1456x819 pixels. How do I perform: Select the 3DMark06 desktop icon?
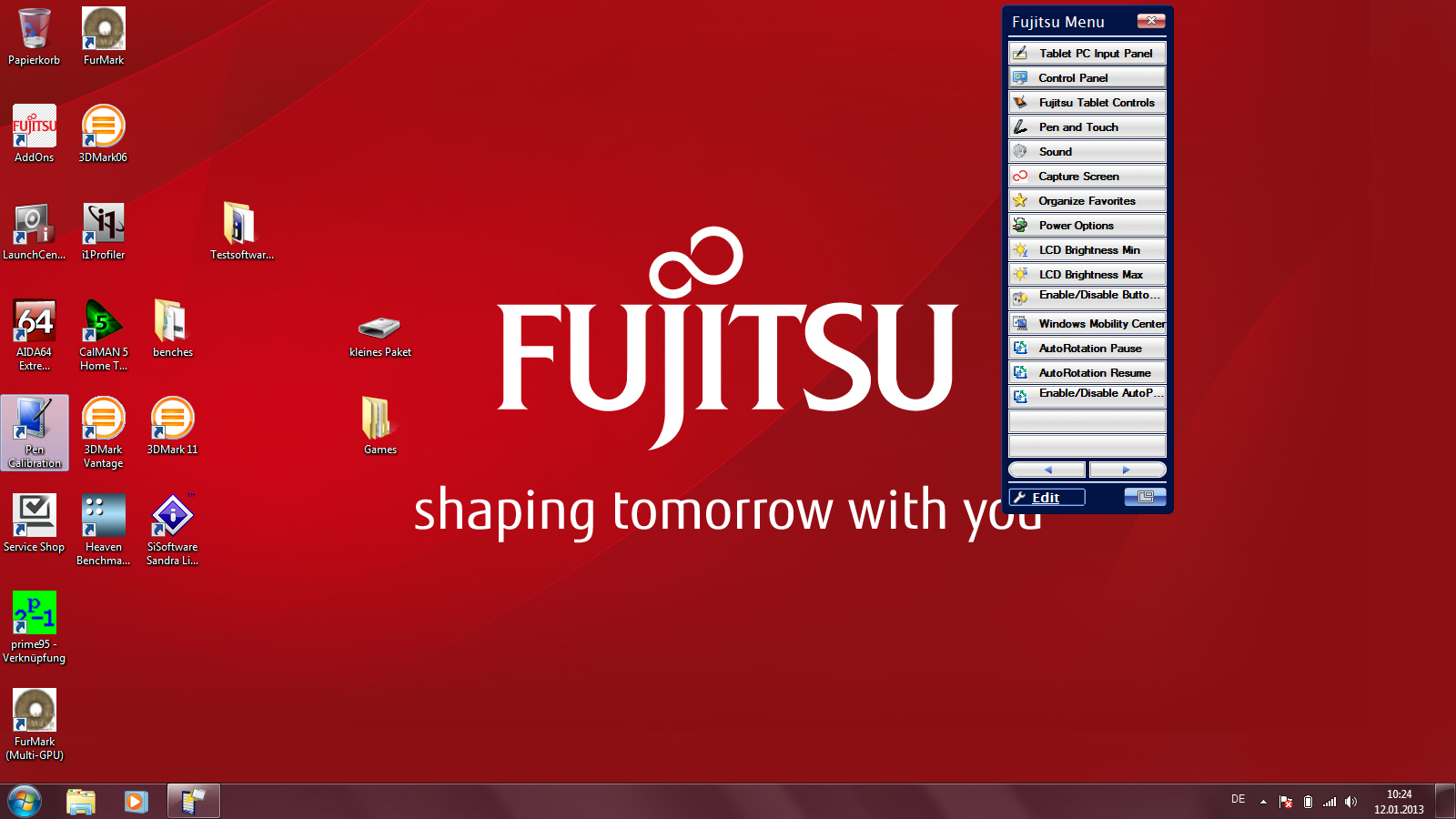pos(103,134)
